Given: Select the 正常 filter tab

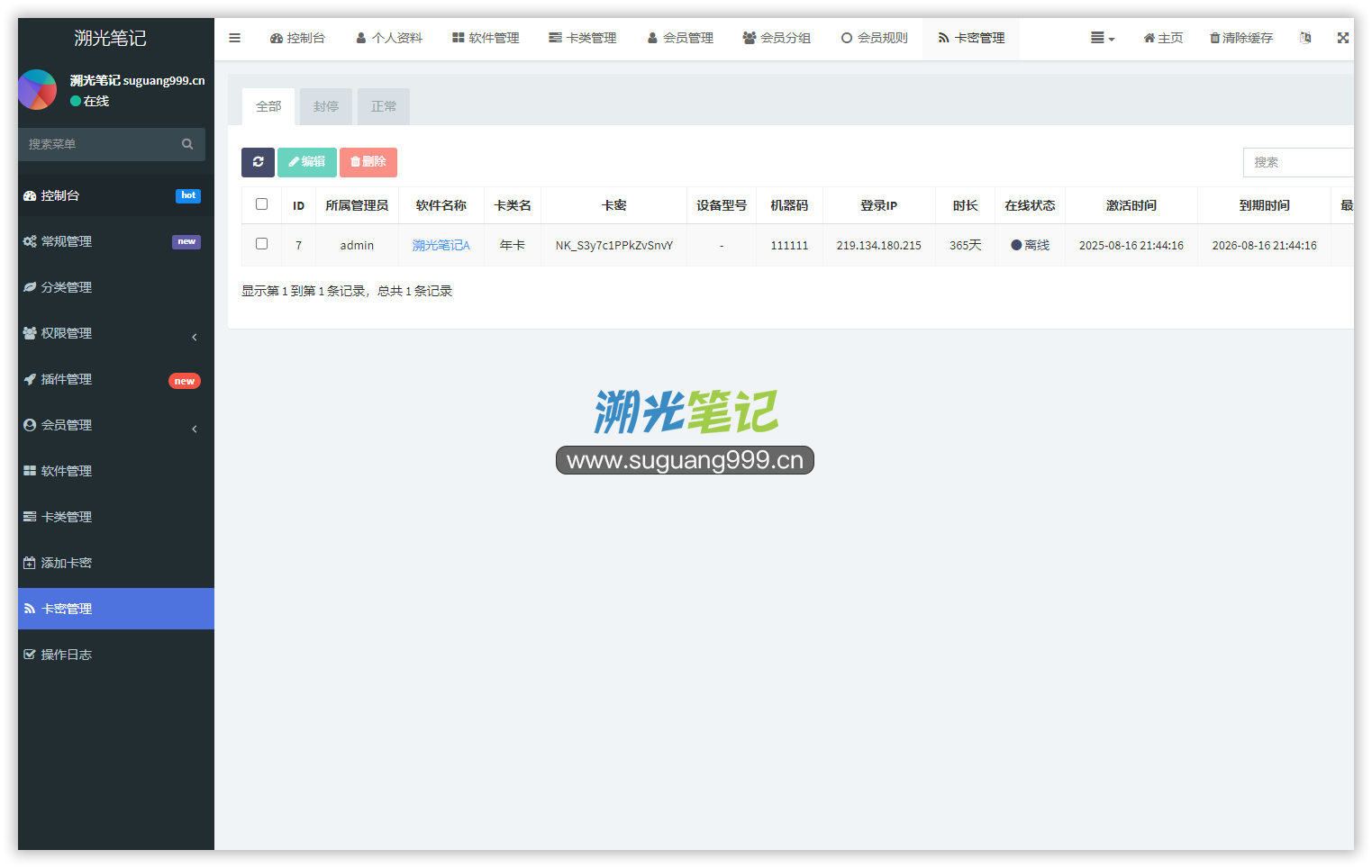Looking at the screenshot, I should (384, 106).
